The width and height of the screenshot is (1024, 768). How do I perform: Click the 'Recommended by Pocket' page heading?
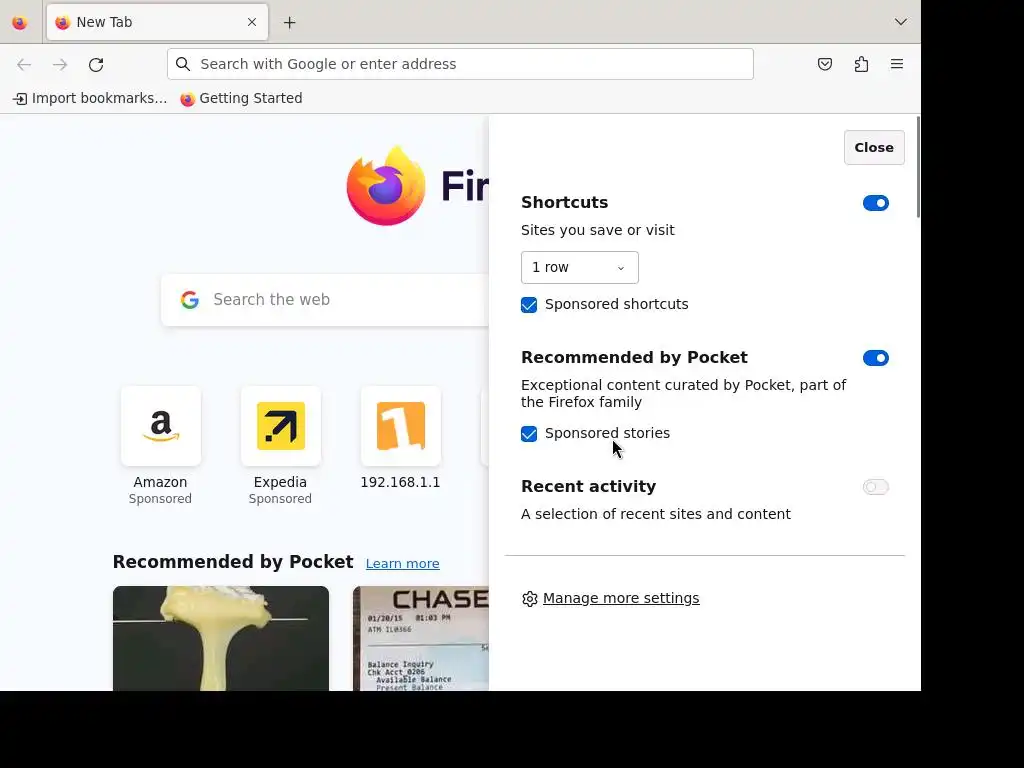[x=233, y=562]
